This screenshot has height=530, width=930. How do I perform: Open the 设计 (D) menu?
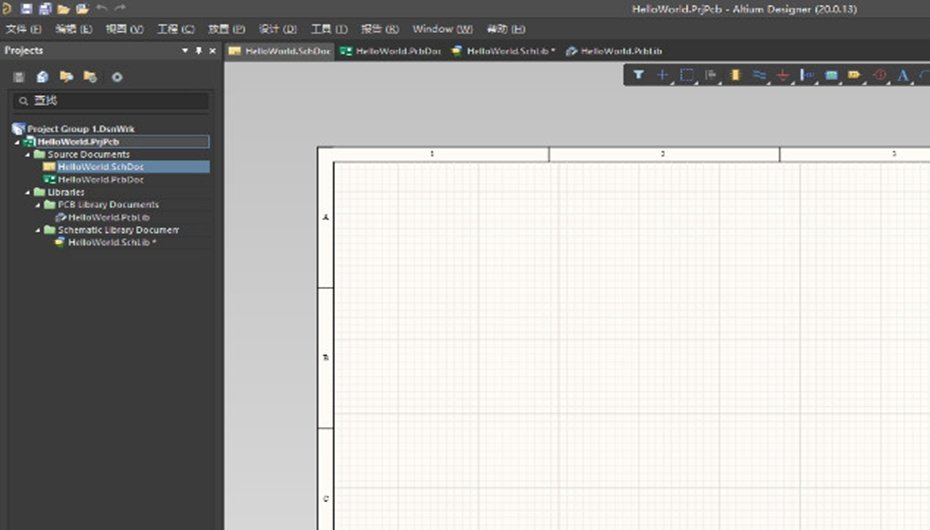point(278,29)
